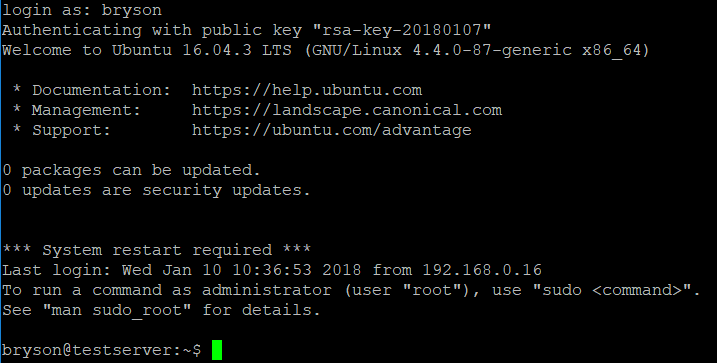Select the rsa-key-20180107 key name text

click(x=401, y=30)
